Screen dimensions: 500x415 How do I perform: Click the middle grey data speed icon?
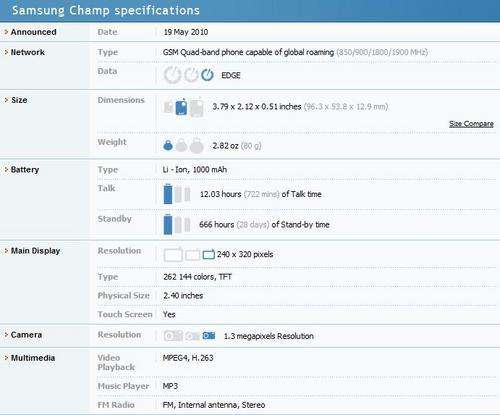[x=191, y=75]
